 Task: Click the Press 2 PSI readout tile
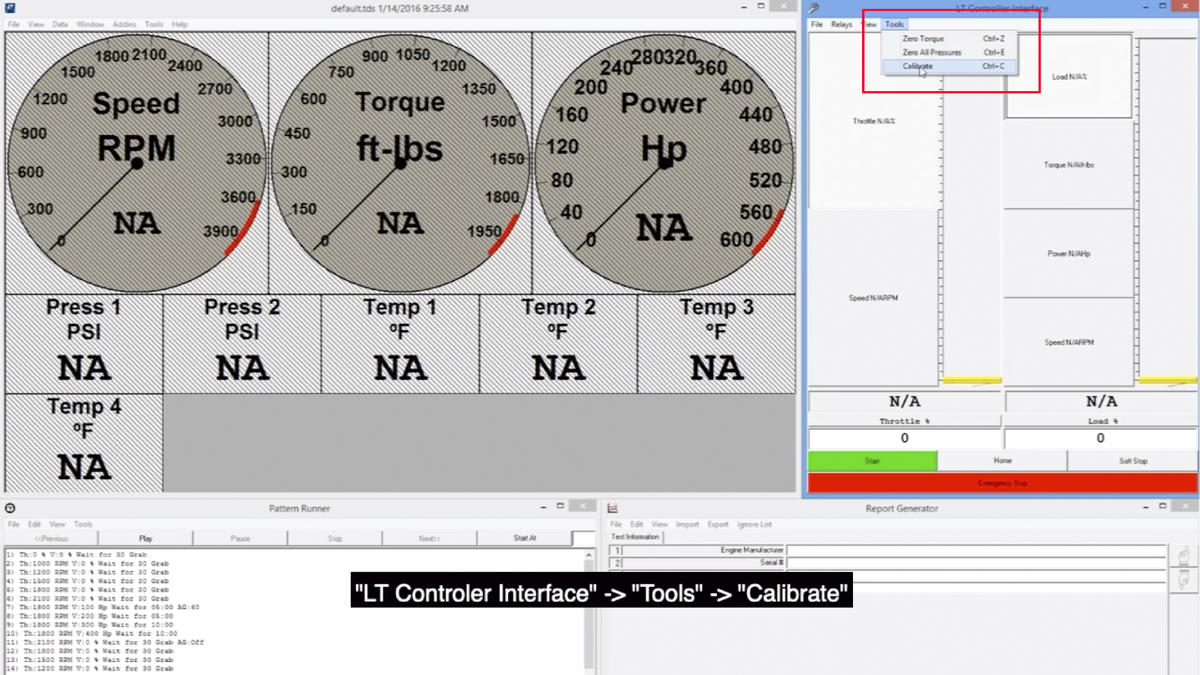point(242,343)
